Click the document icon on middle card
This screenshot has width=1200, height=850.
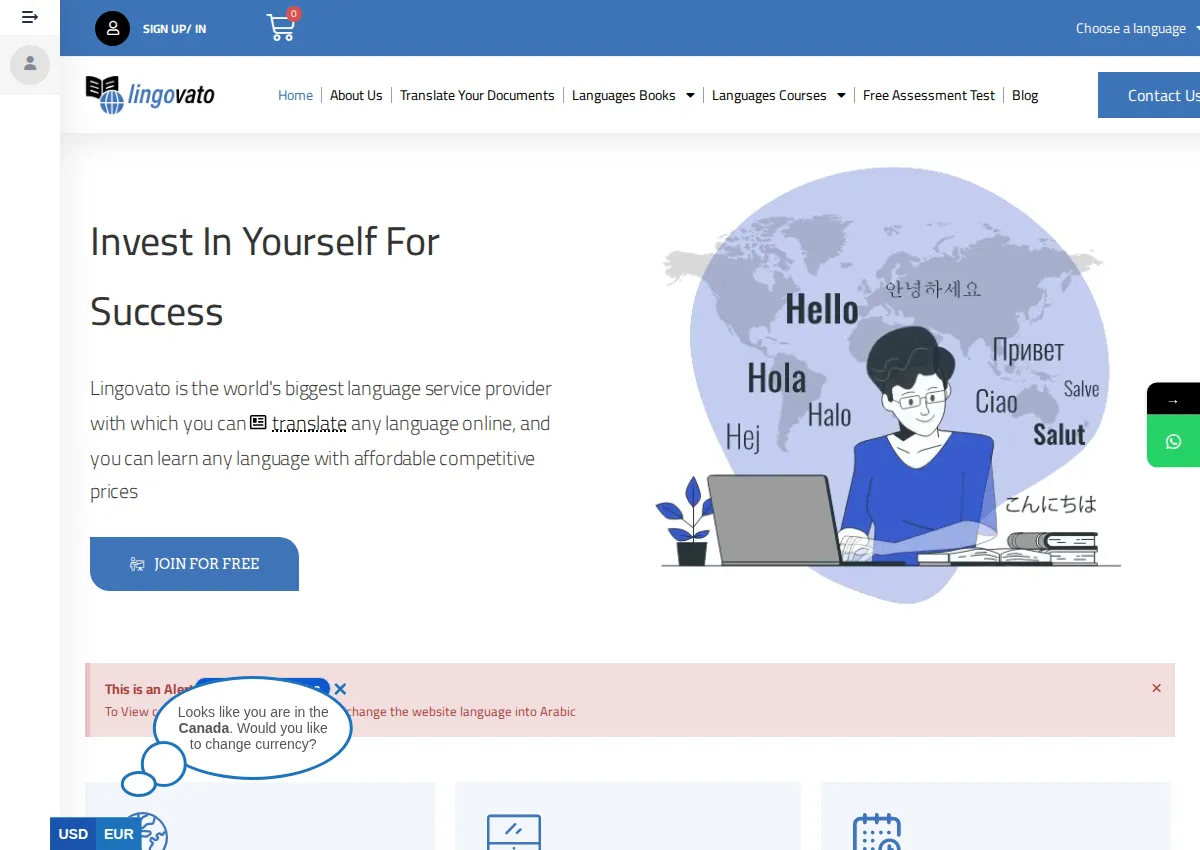coord(514,832)
